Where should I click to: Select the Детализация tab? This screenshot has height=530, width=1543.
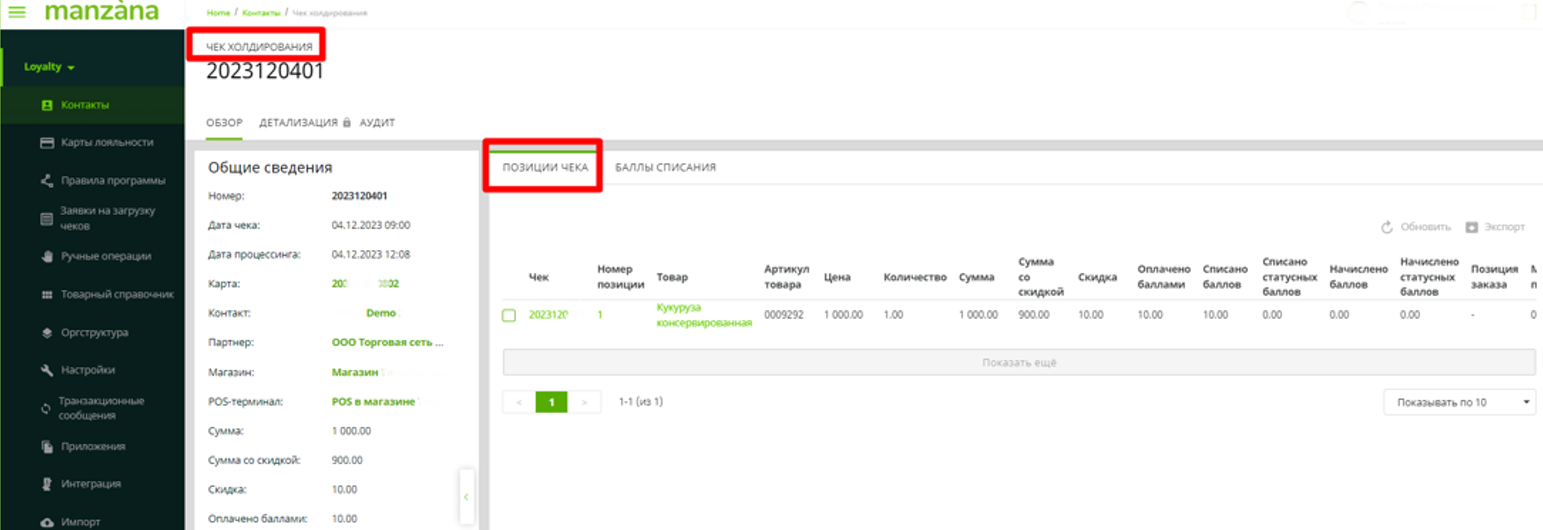pos(298,123)
